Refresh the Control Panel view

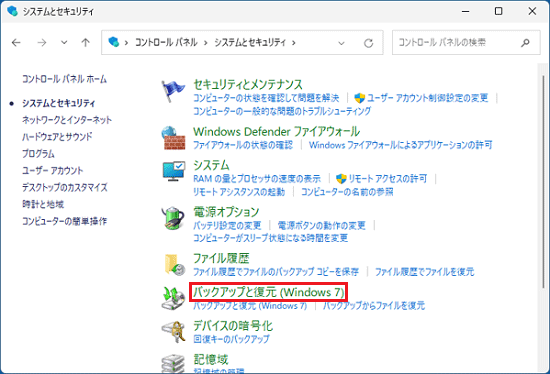point(368,43)
